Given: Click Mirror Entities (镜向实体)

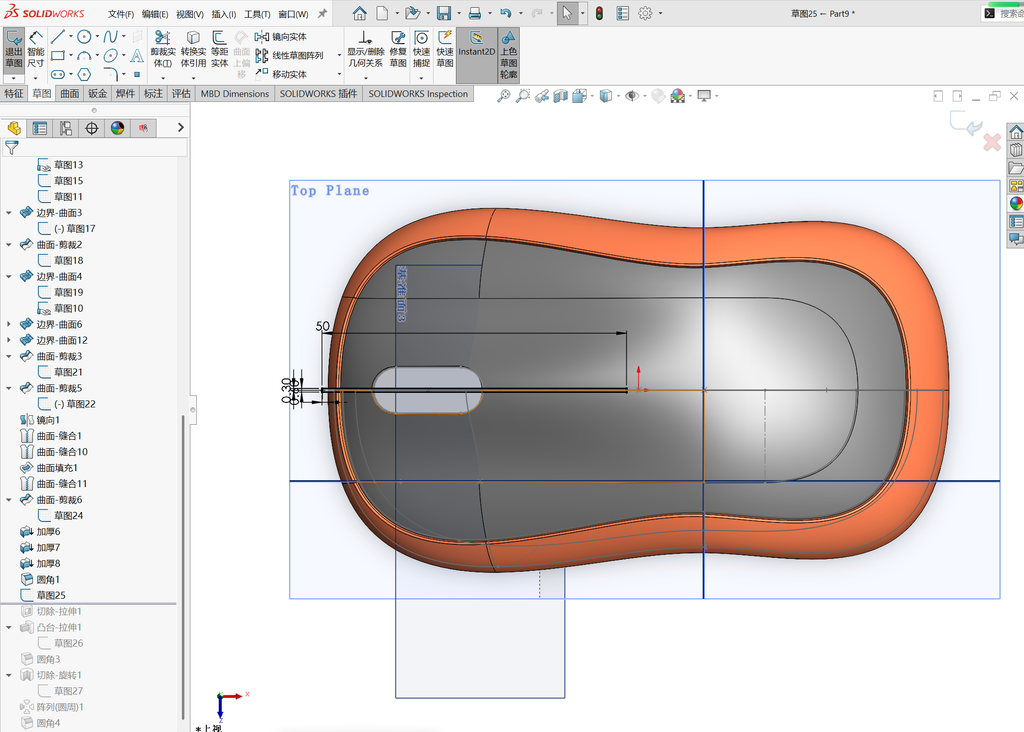Looking at the screenshot, I should (x=281, y=37).
